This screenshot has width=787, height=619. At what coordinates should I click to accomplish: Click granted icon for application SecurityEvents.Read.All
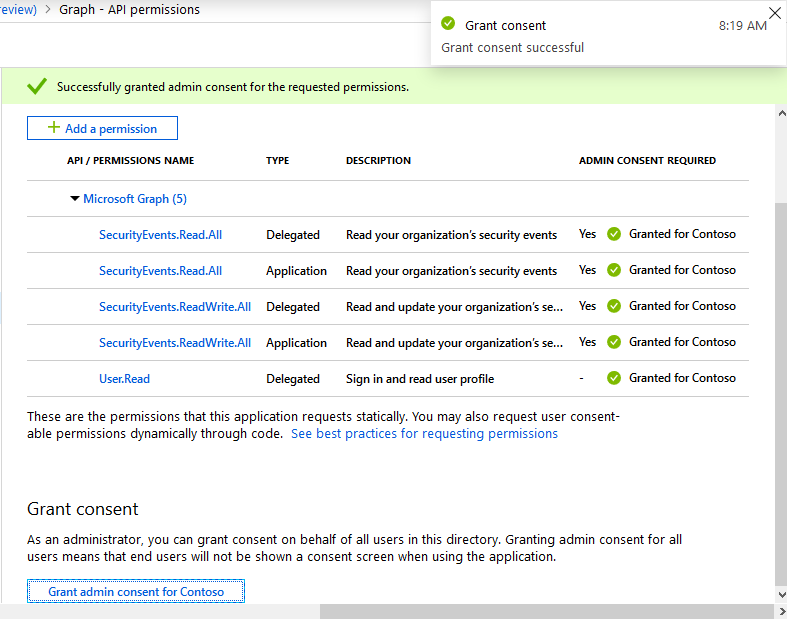pos(614,270)
